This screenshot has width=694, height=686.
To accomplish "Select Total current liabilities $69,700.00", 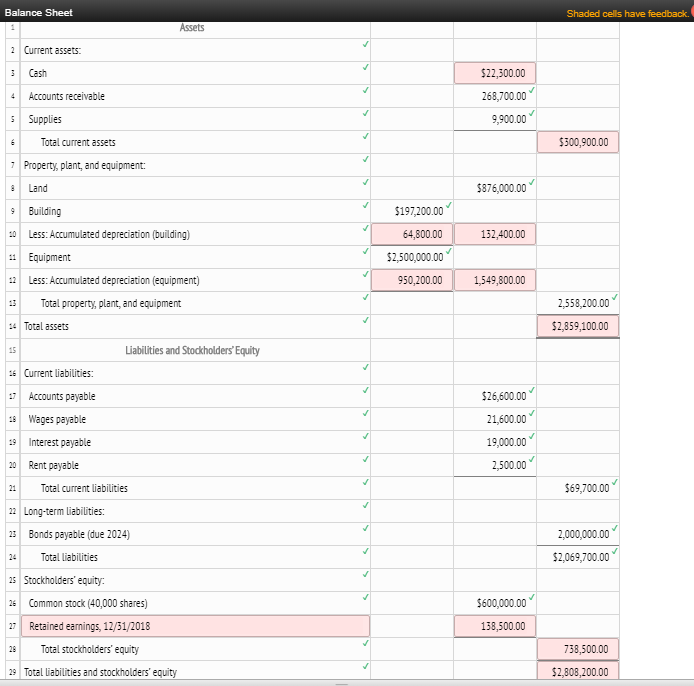I will pyautogui.click(x=578, y=488).
